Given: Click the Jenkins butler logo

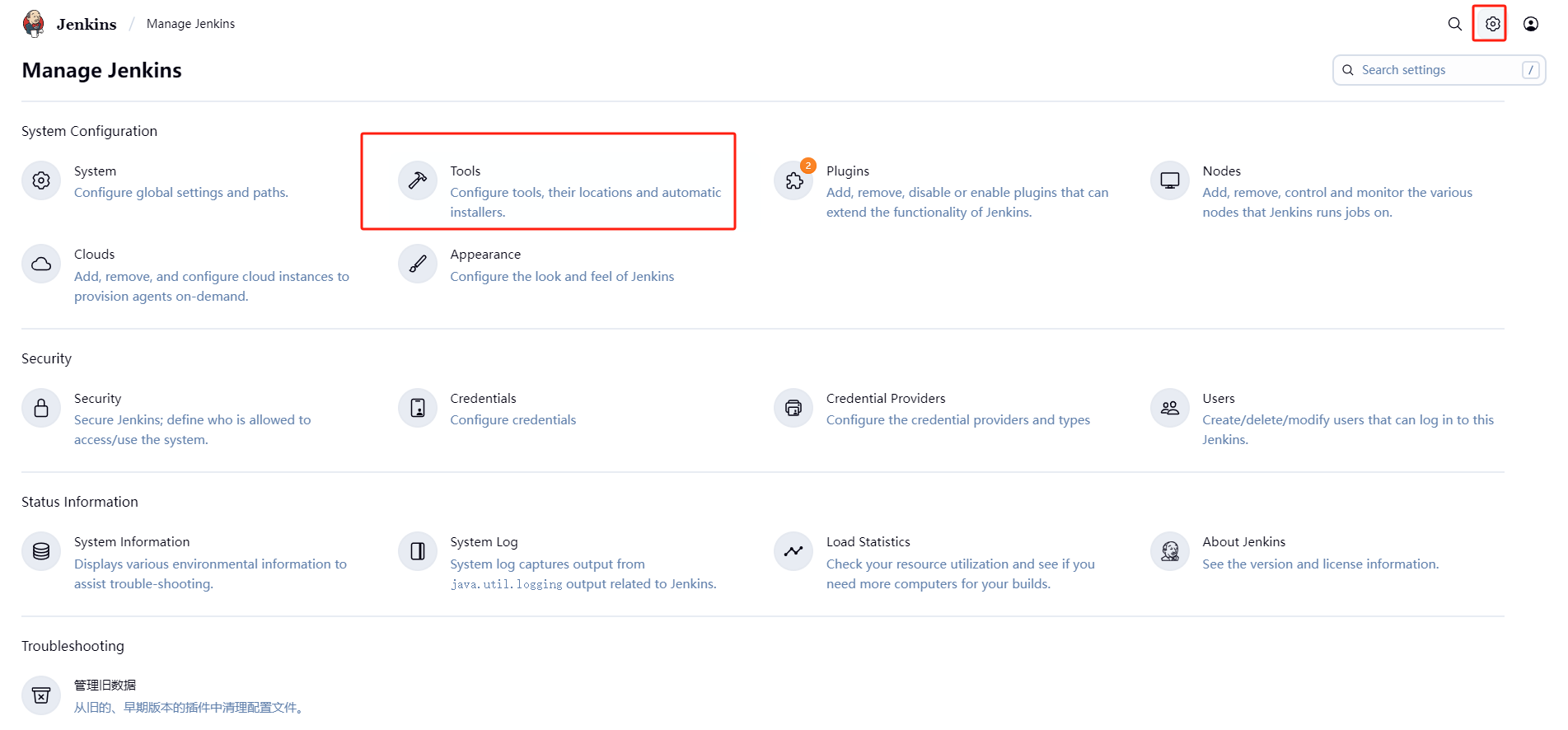Looking at the screenshot, I should (x=34, y=24).
